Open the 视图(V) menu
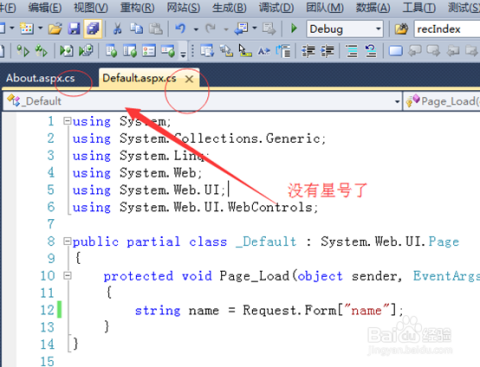 tap(91, 7)
